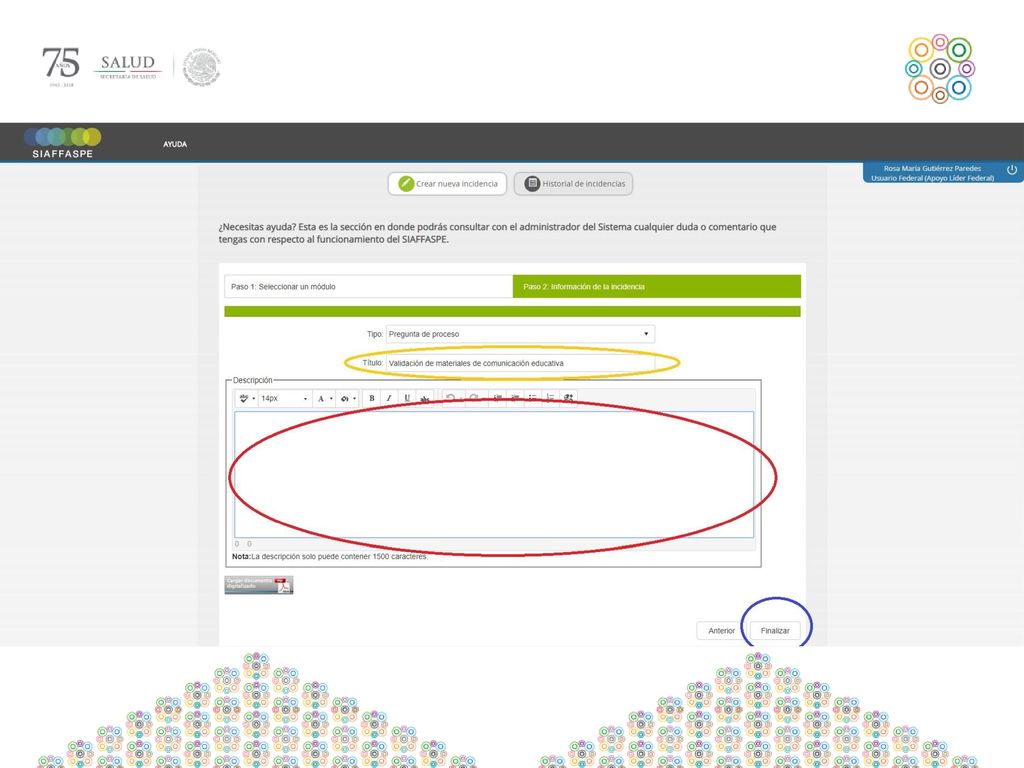The width and height of the screenshot is (1024, 768).
Task: Open the AYUDA menu
Action: pos(175,144)
